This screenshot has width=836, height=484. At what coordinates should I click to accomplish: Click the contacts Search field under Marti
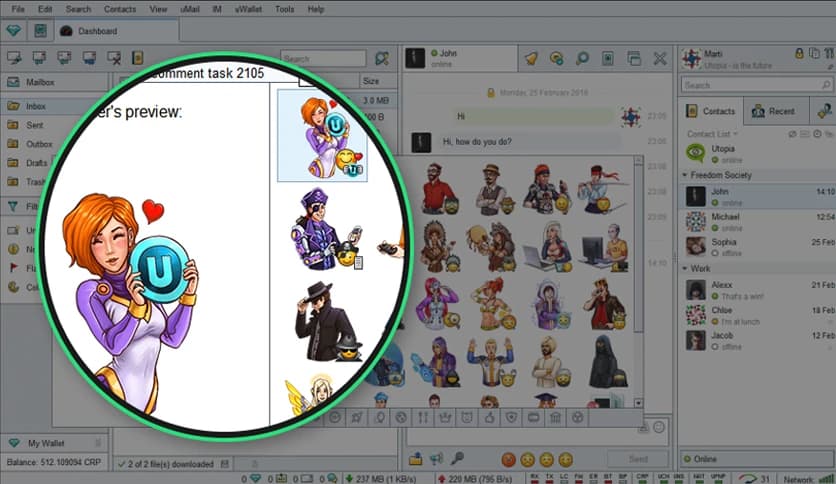tap(757, 85)
